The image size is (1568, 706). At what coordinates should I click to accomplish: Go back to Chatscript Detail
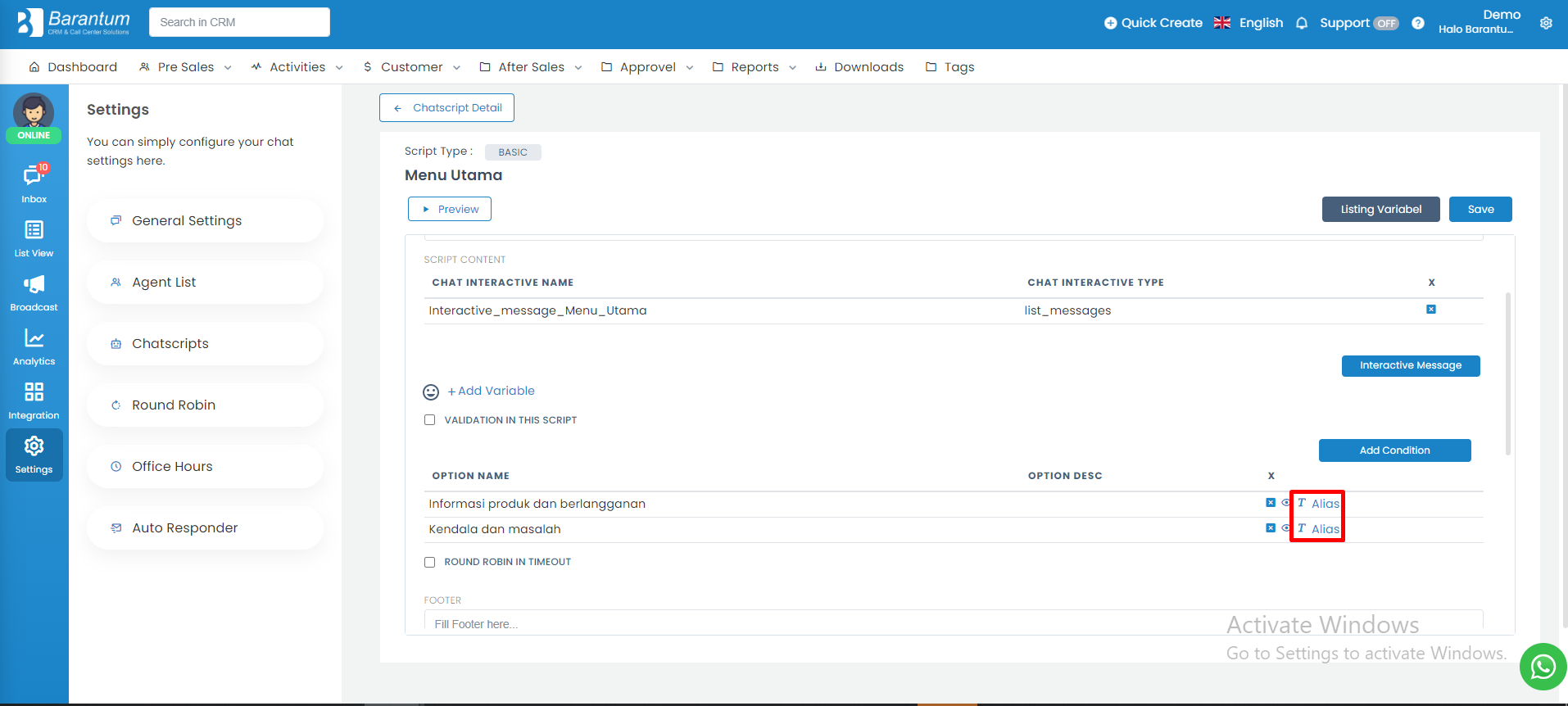point(446,108)
